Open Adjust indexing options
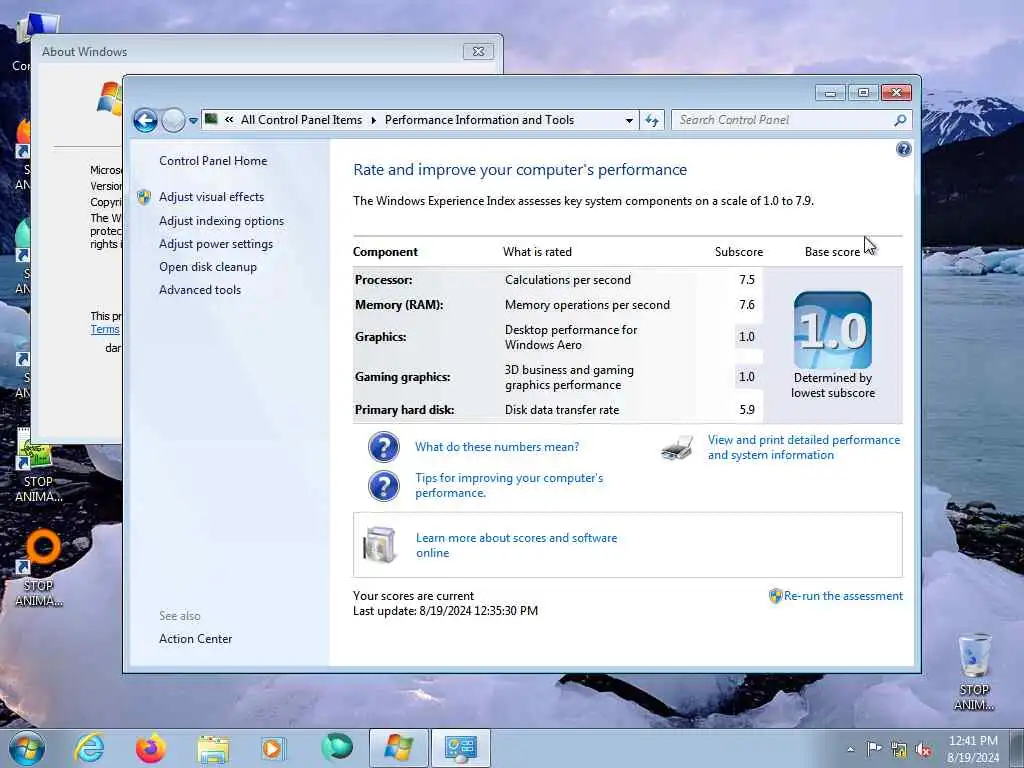Image resolution: width=1024 pixels, height=768 pixels. (221, 221)
